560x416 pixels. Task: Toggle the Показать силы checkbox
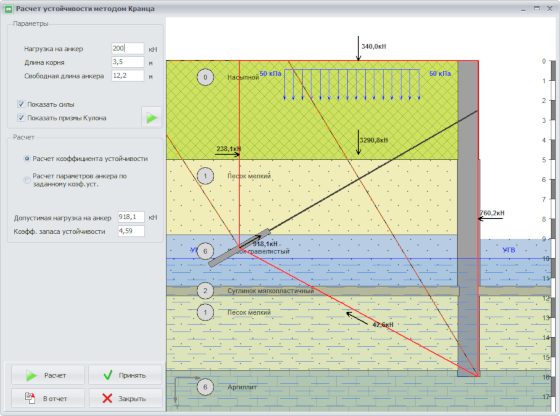click(x=21, y=104)
